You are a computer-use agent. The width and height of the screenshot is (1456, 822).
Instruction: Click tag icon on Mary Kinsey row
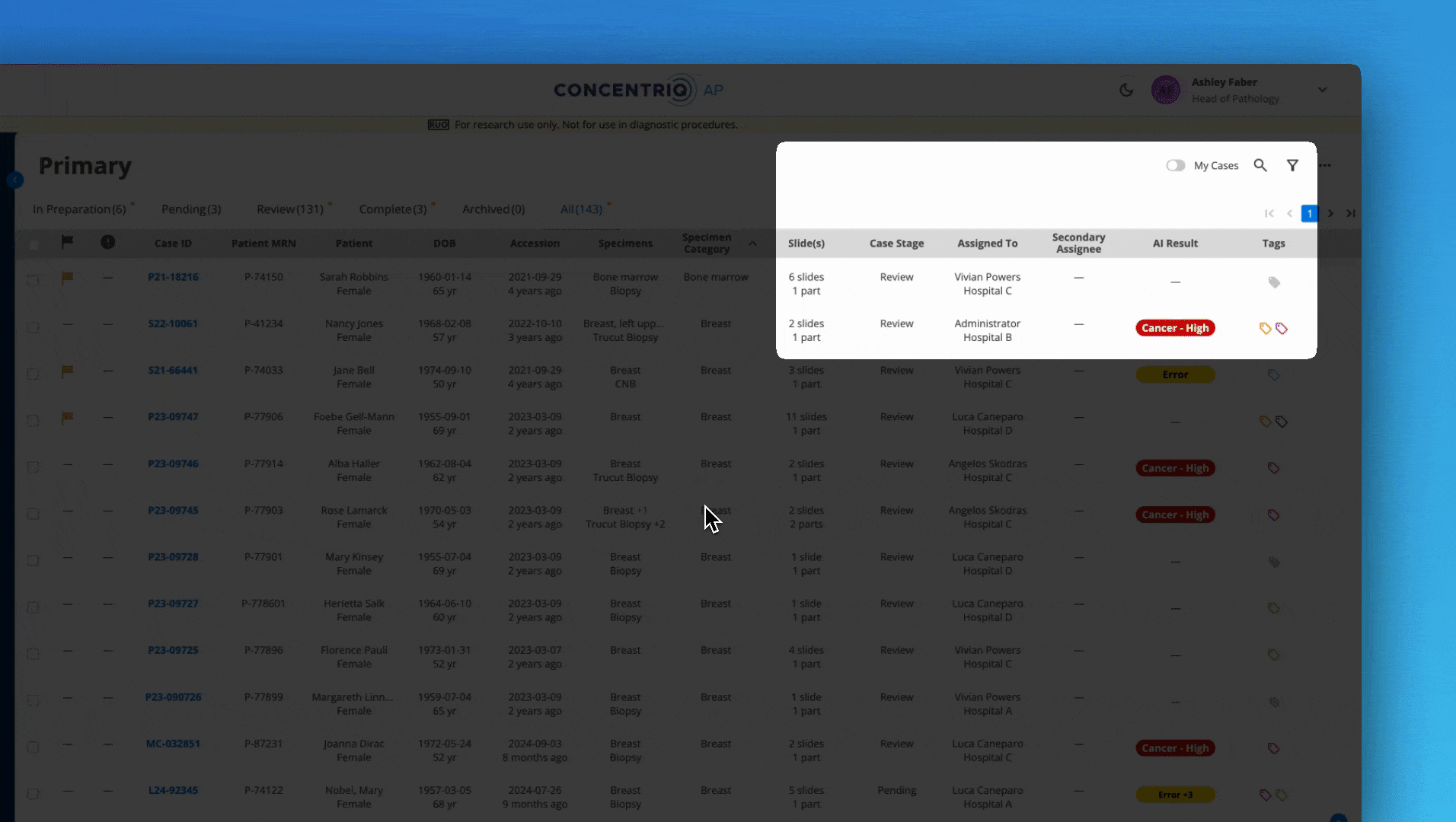tap(1273, 562)
